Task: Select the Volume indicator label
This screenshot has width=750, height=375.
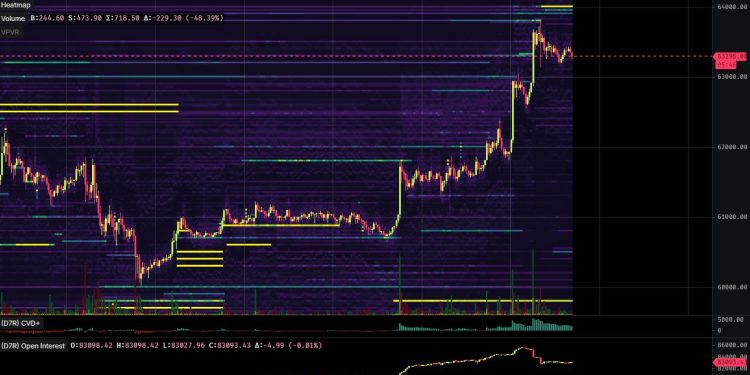Action: tap(13, 18)
